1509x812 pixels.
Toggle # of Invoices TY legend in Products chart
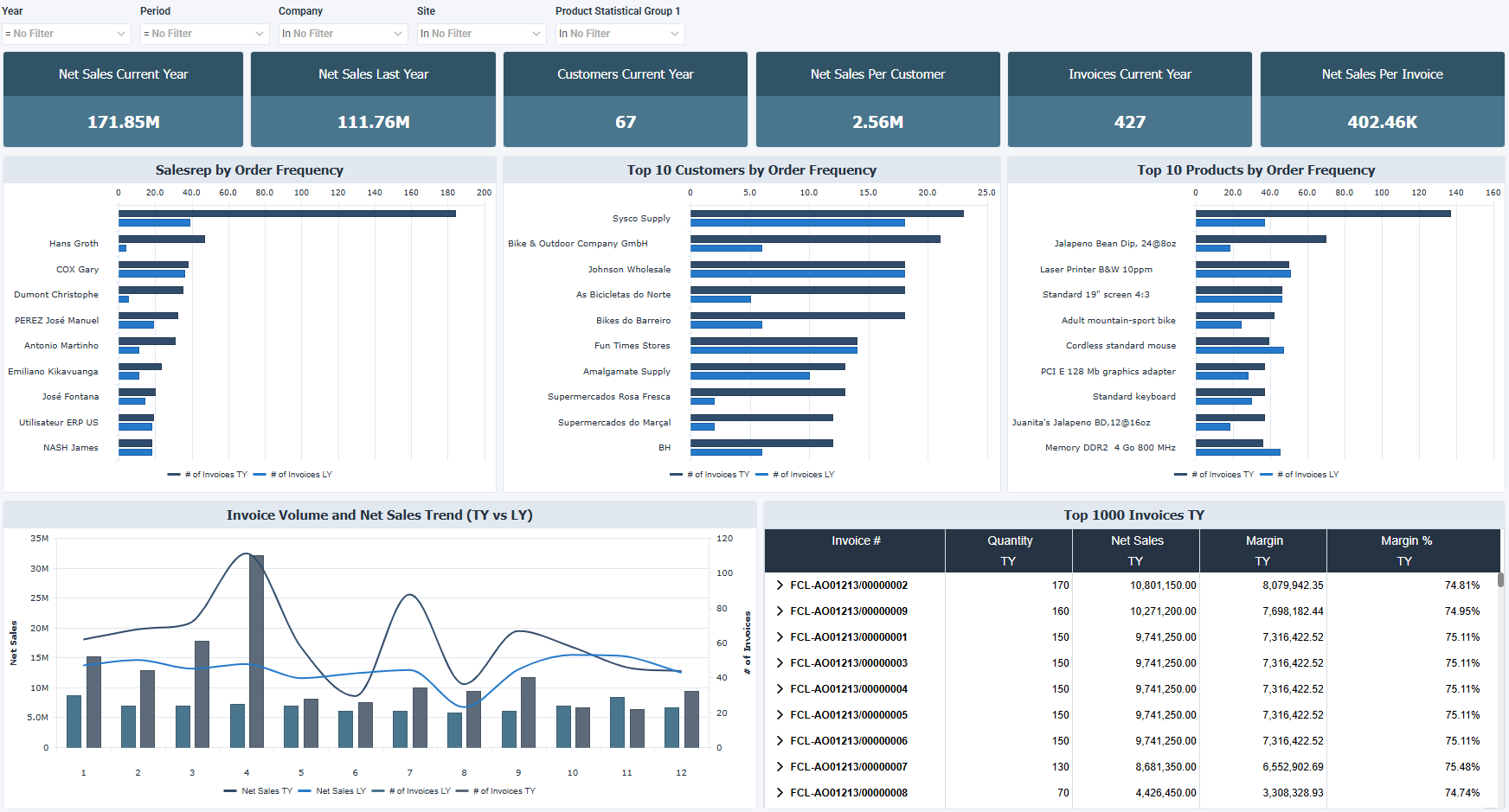[1214, 475]
